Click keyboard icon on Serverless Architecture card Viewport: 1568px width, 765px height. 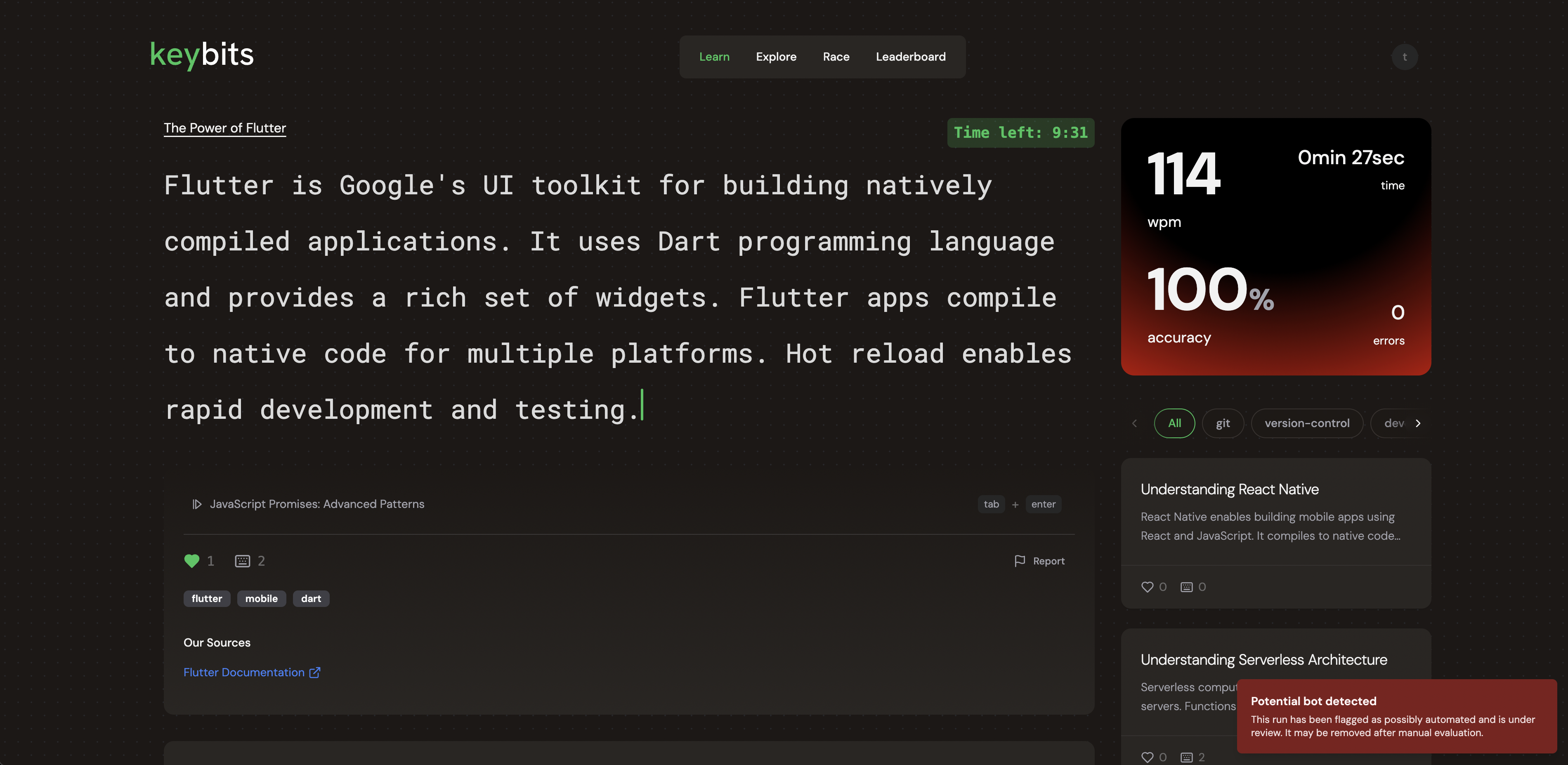[x=1186, y=757]
